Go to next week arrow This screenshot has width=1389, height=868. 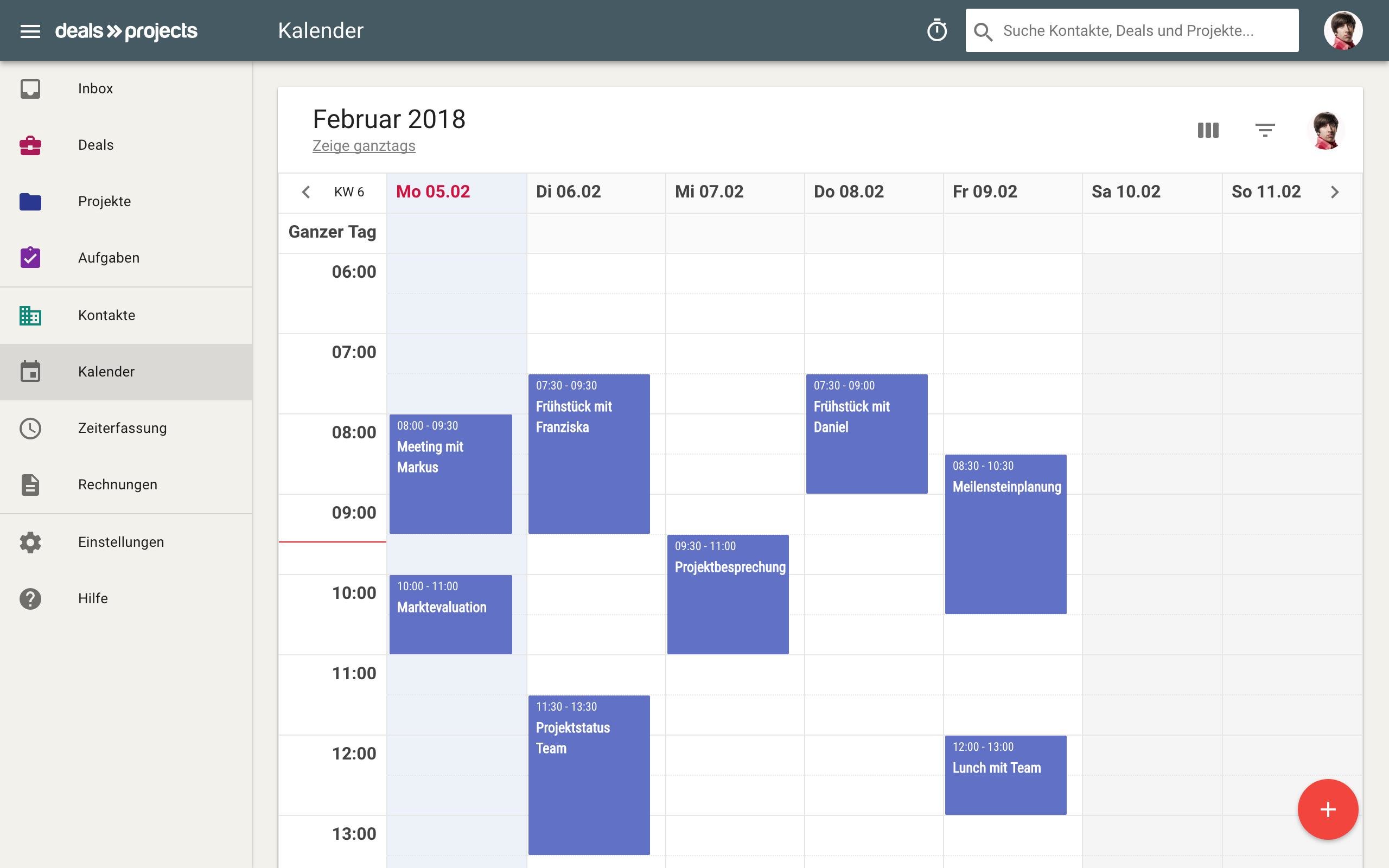1335,192
